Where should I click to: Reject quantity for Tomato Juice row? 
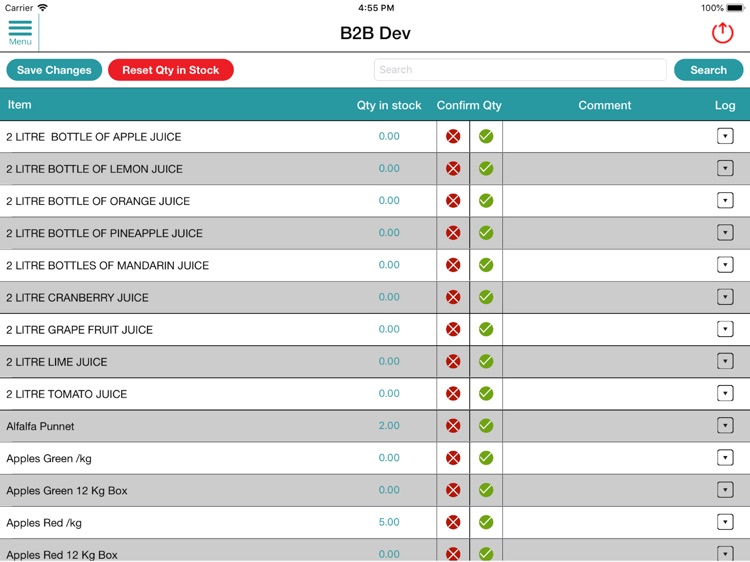pyautogui.click(x=453, y=394)
